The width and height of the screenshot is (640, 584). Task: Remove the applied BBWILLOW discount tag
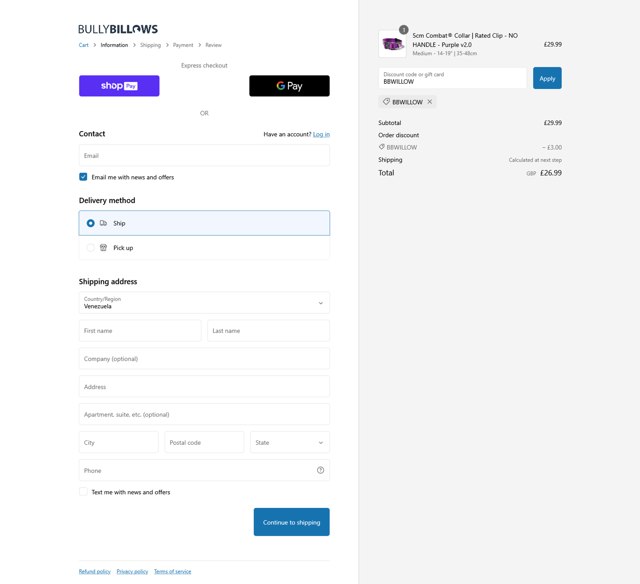point(430,102)
